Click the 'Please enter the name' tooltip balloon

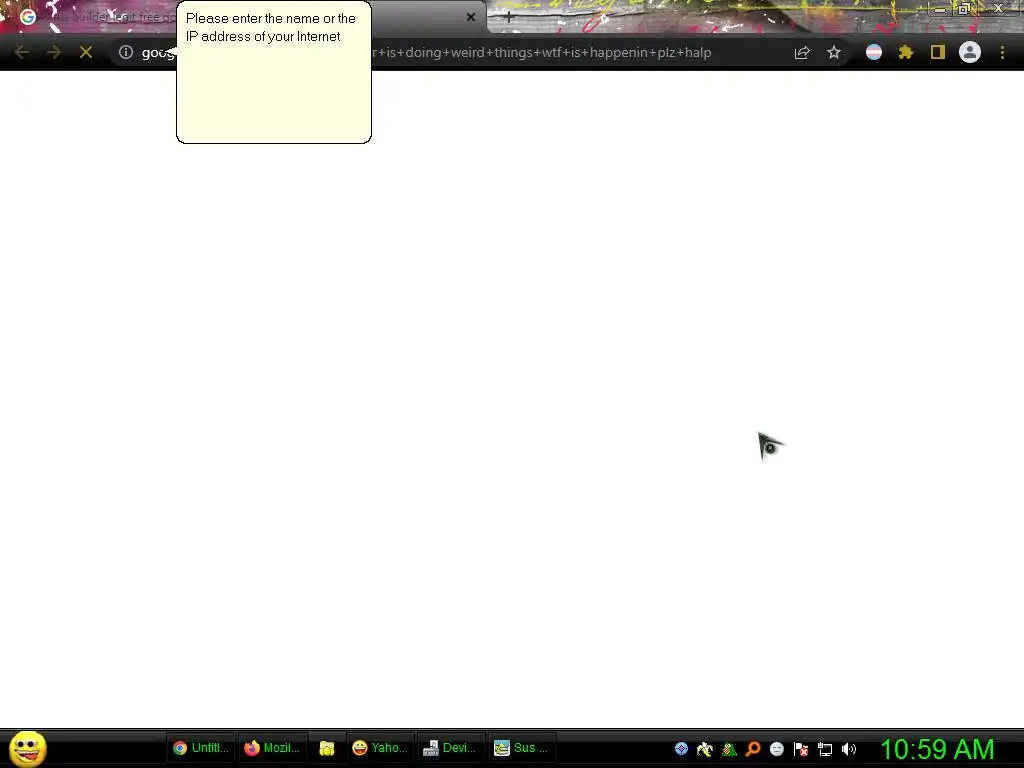click(274, 72)
